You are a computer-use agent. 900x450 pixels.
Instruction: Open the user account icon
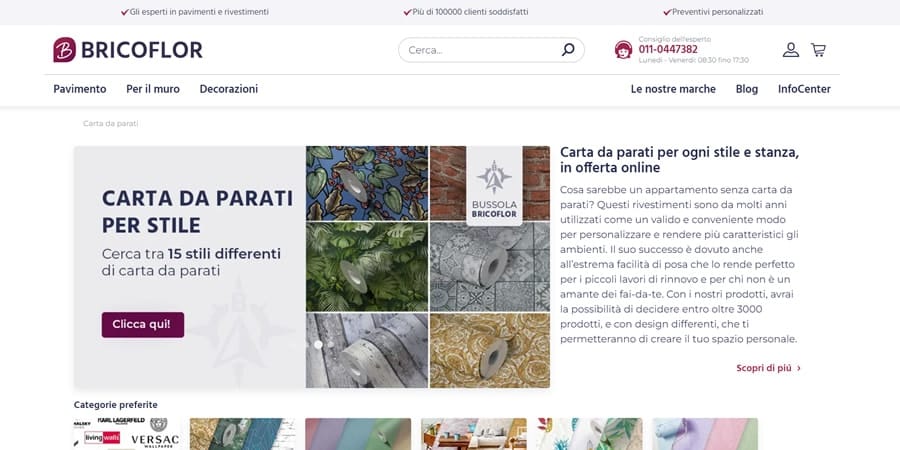[790, 50]
